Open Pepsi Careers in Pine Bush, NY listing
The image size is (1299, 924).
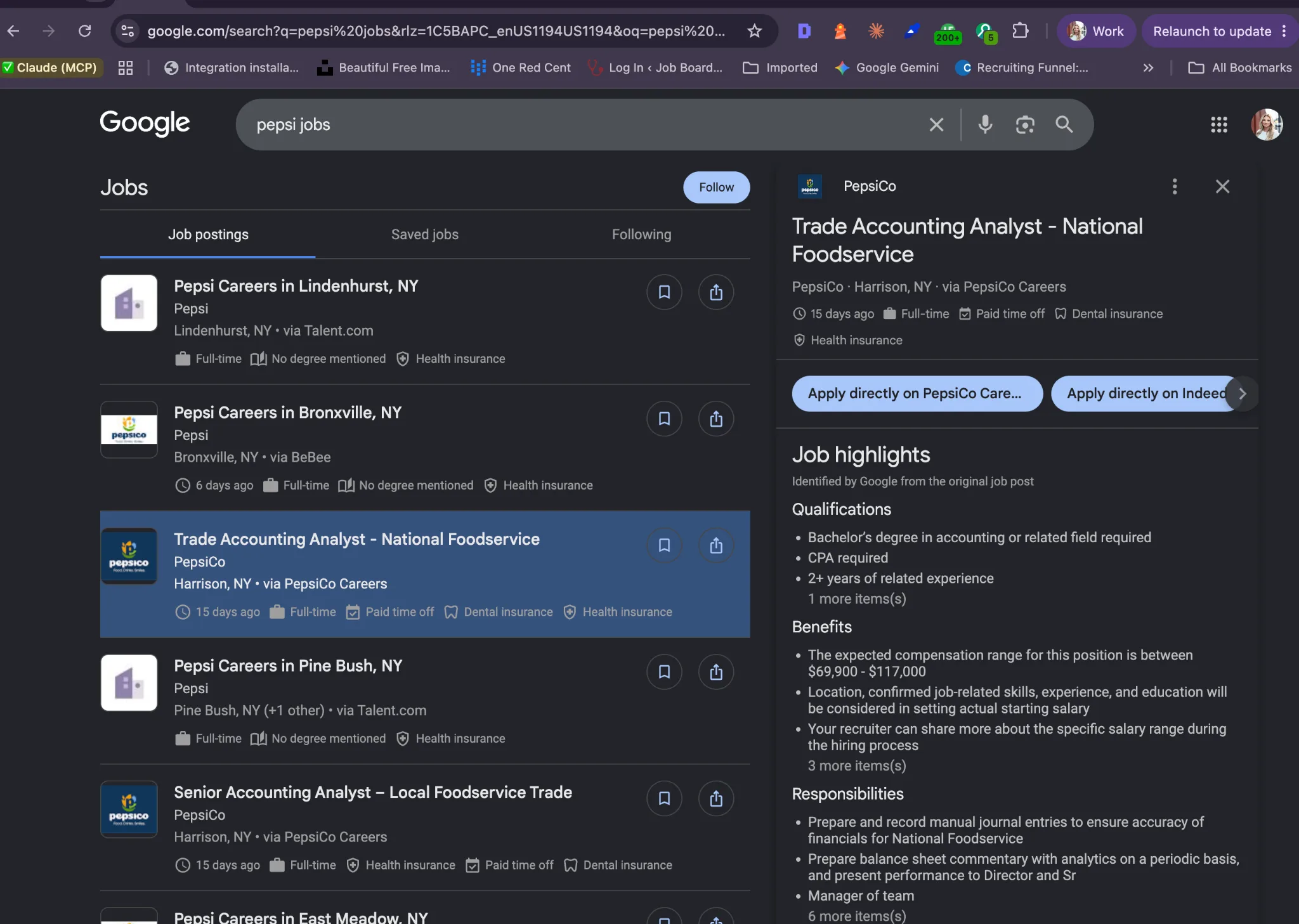[288, 666]
